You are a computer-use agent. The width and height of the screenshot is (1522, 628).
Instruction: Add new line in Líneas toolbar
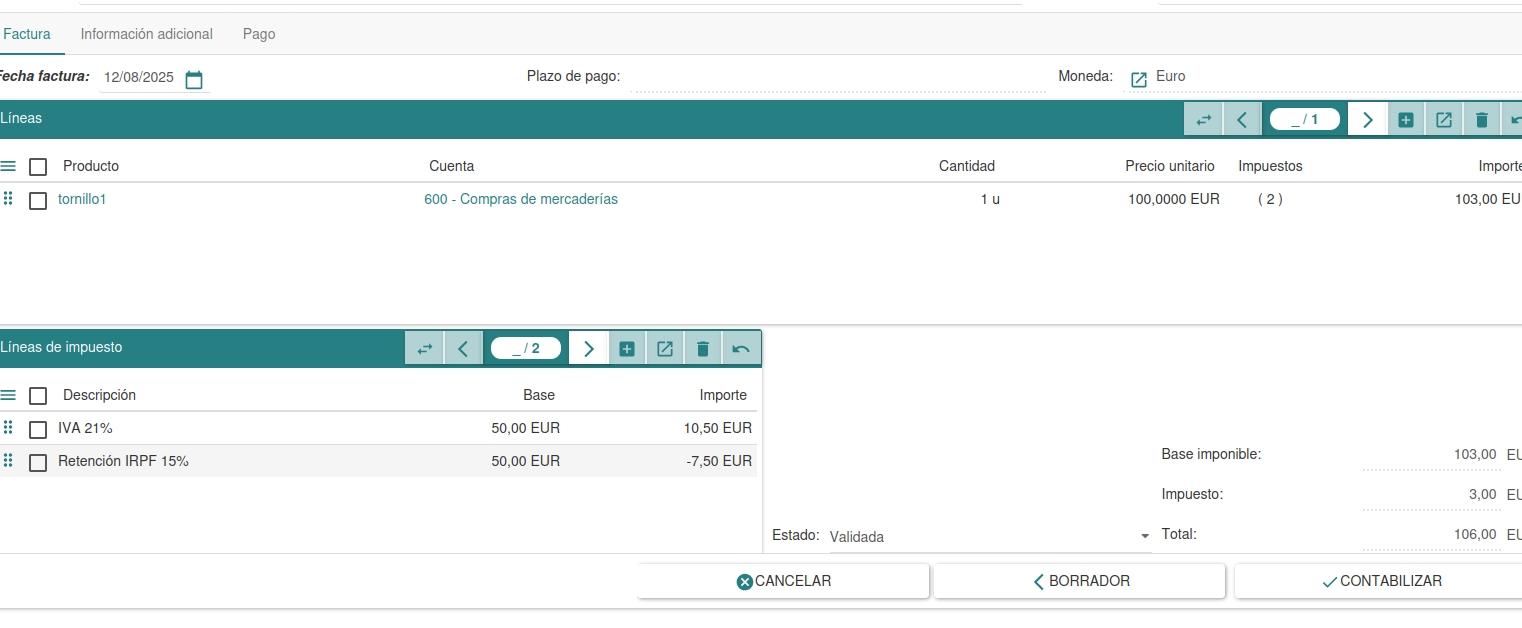click(1405, 120)
